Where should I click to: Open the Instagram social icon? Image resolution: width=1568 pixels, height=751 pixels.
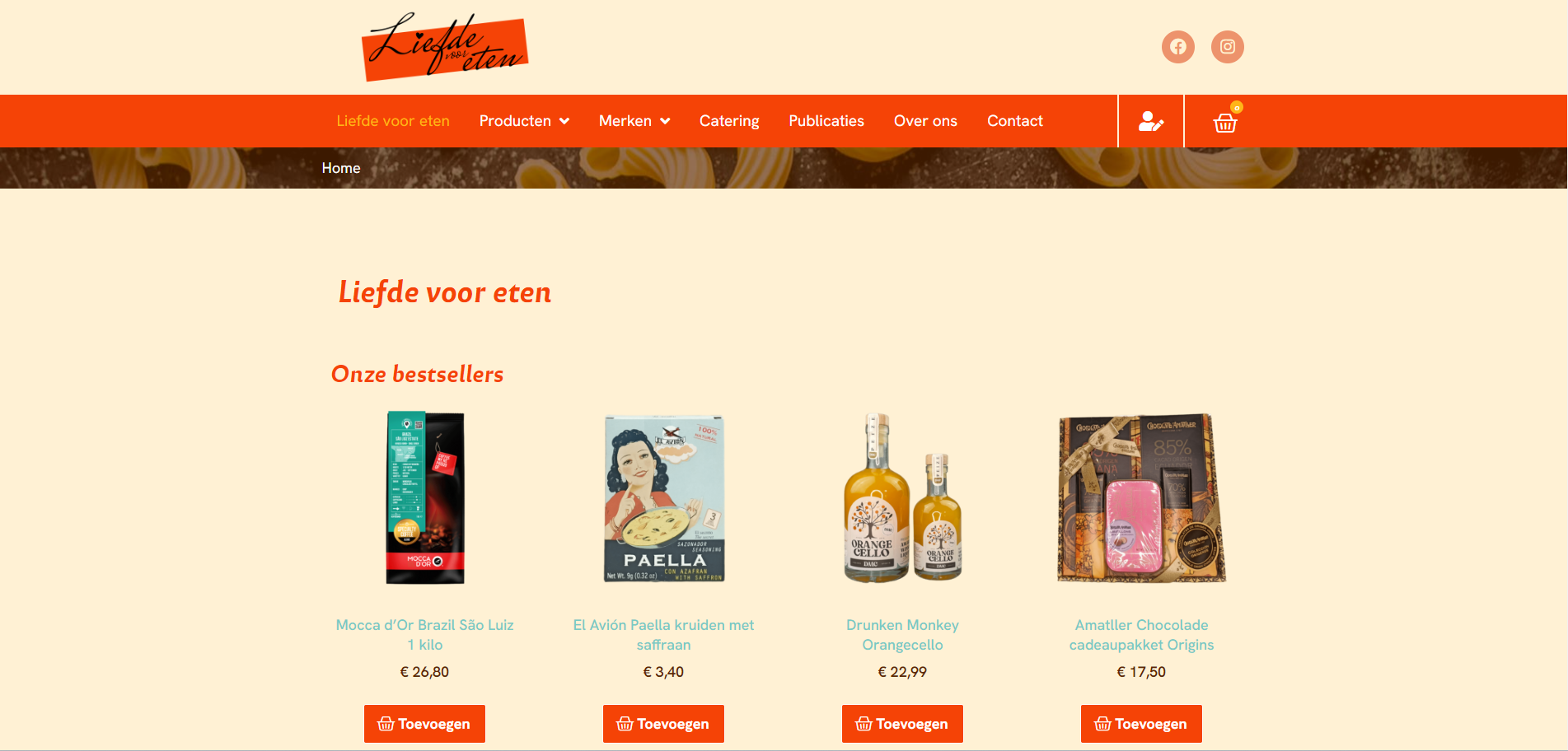(1227, 47)
